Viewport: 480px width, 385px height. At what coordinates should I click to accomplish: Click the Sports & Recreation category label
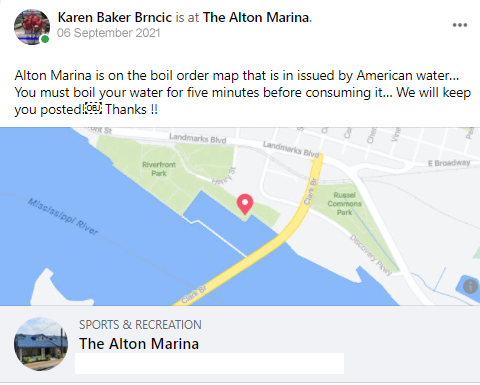[x=140, y=325]
